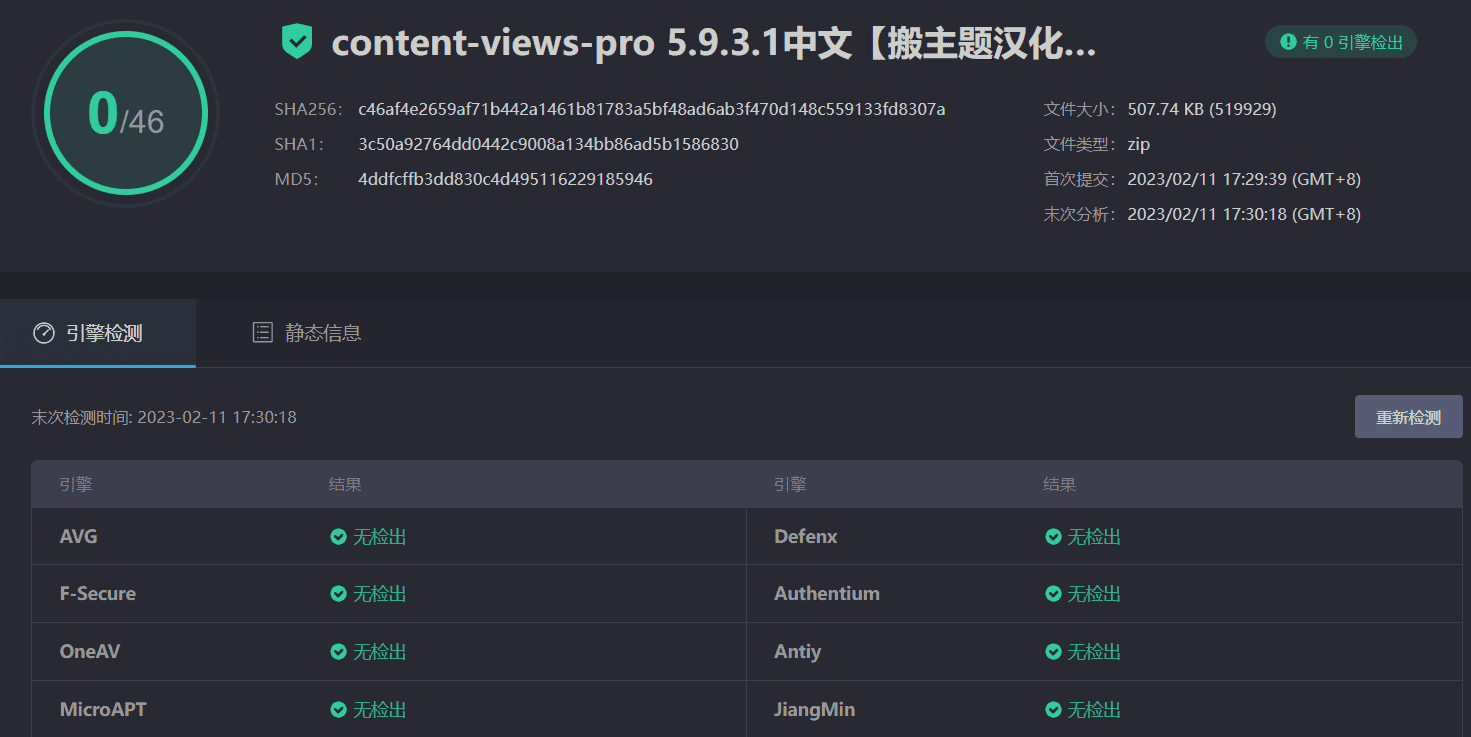
Task: Click the green check icon in JiangMin row
Action: pyautogui.click(x=1053, y=710)
